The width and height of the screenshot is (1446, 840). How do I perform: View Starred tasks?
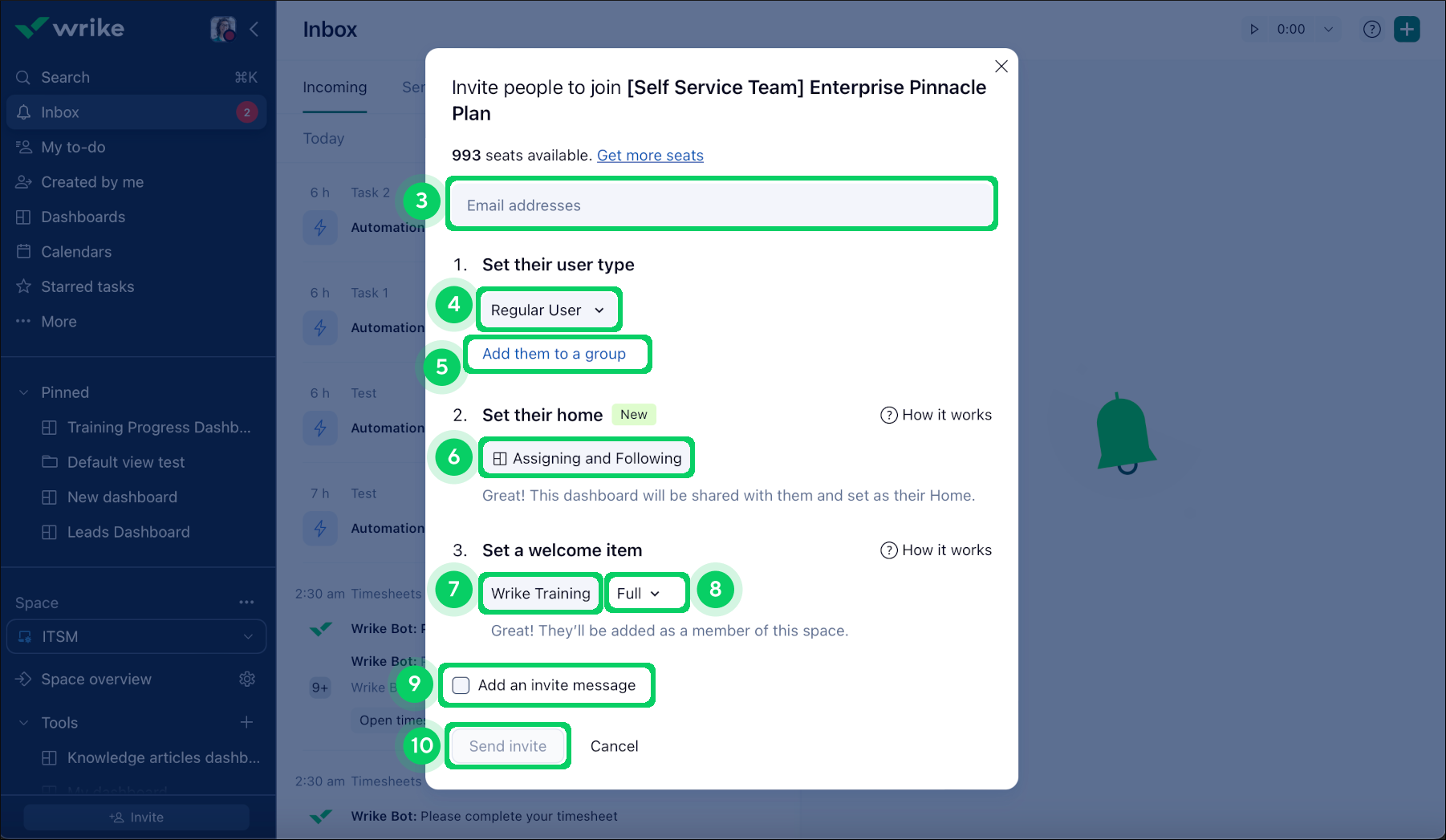pyautogui.click(x=87, y=286)
